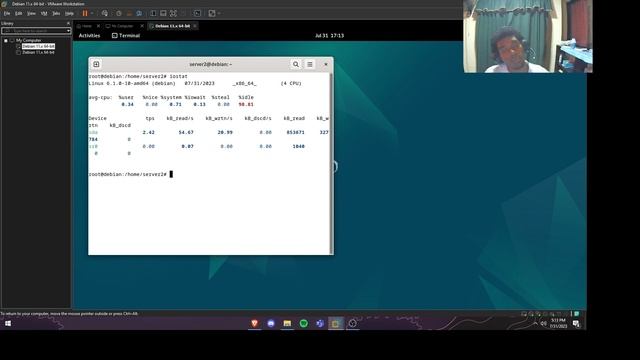Open the volume control in system tray
Viewport: 640px width, 360px height.
pos(544,323)
